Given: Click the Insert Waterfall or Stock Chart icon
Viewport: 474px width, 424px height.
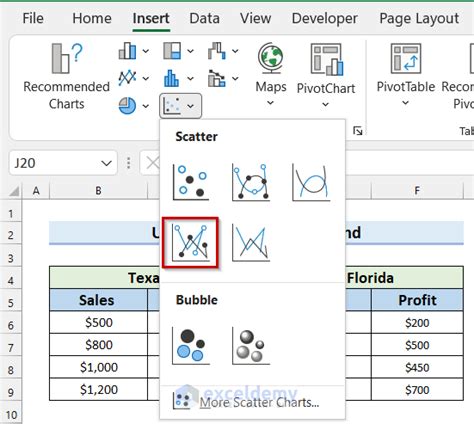Looking at the screenshot, I should coord(217,51).
